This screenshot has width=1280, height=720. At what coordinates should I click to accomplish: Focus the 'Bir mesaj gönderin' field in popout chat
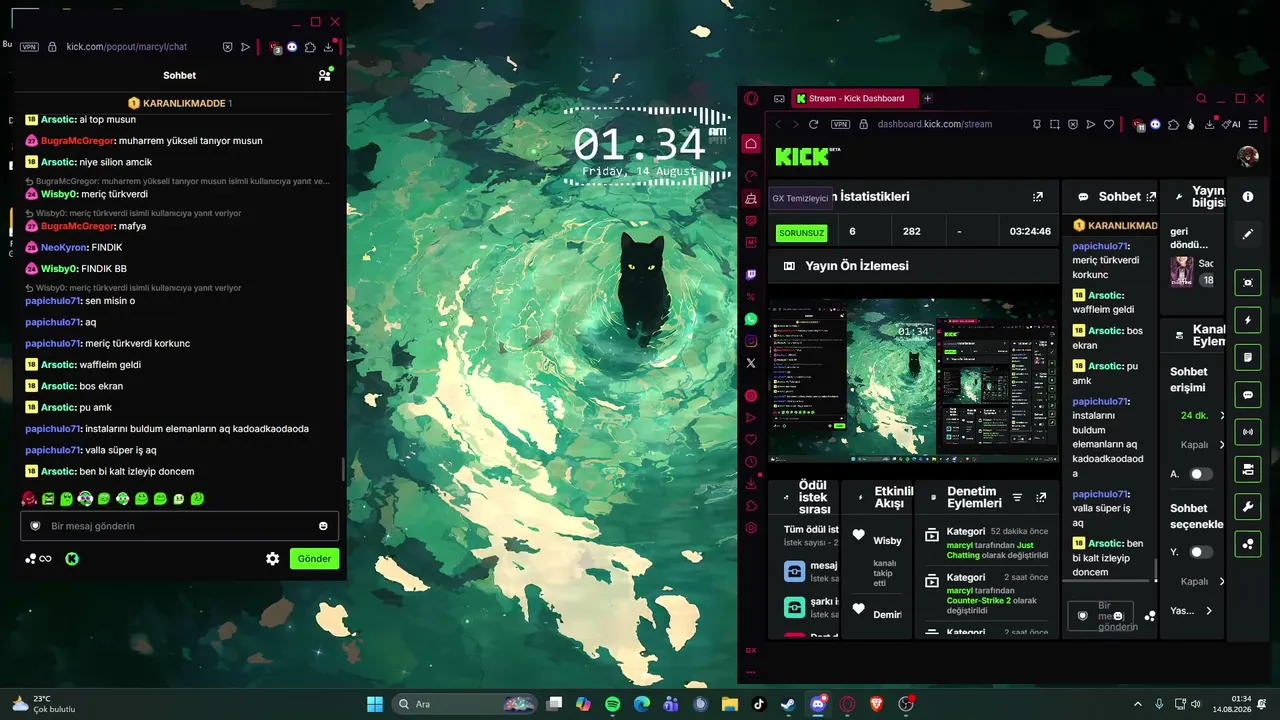(x=180, y=526)
